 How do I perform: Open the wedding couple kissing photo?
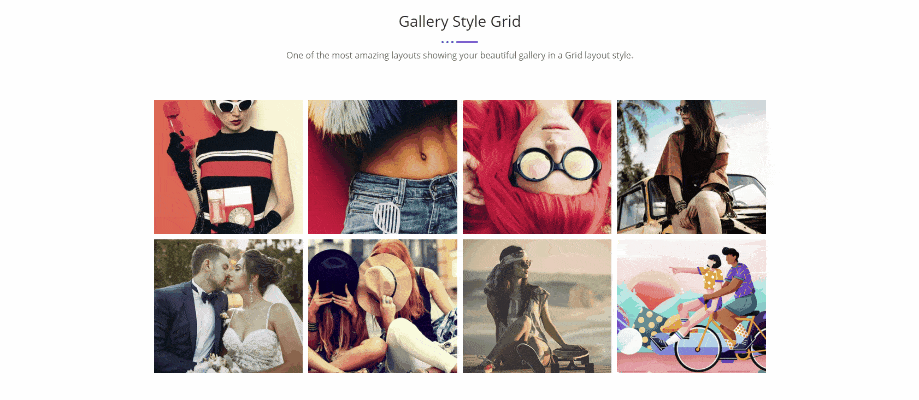(x=228, y=306)
